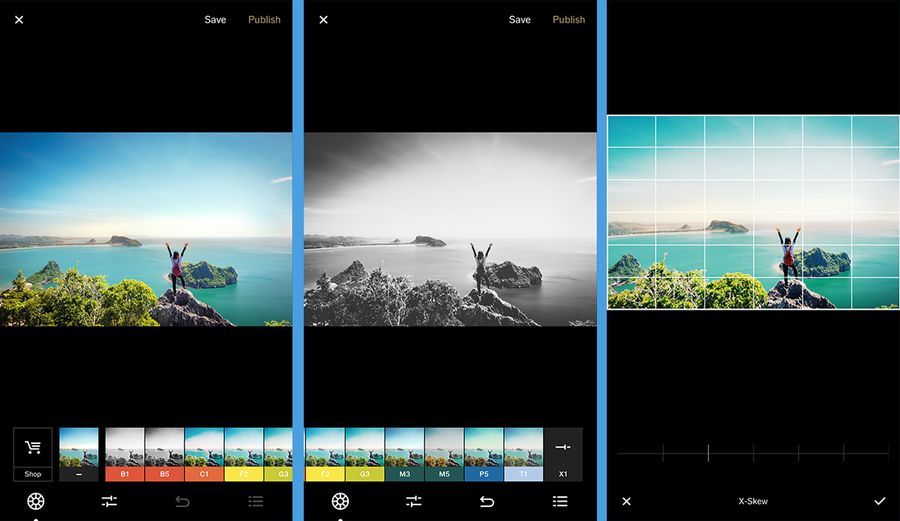Open presets wheel in color photo editor

(x=36, y=501)
